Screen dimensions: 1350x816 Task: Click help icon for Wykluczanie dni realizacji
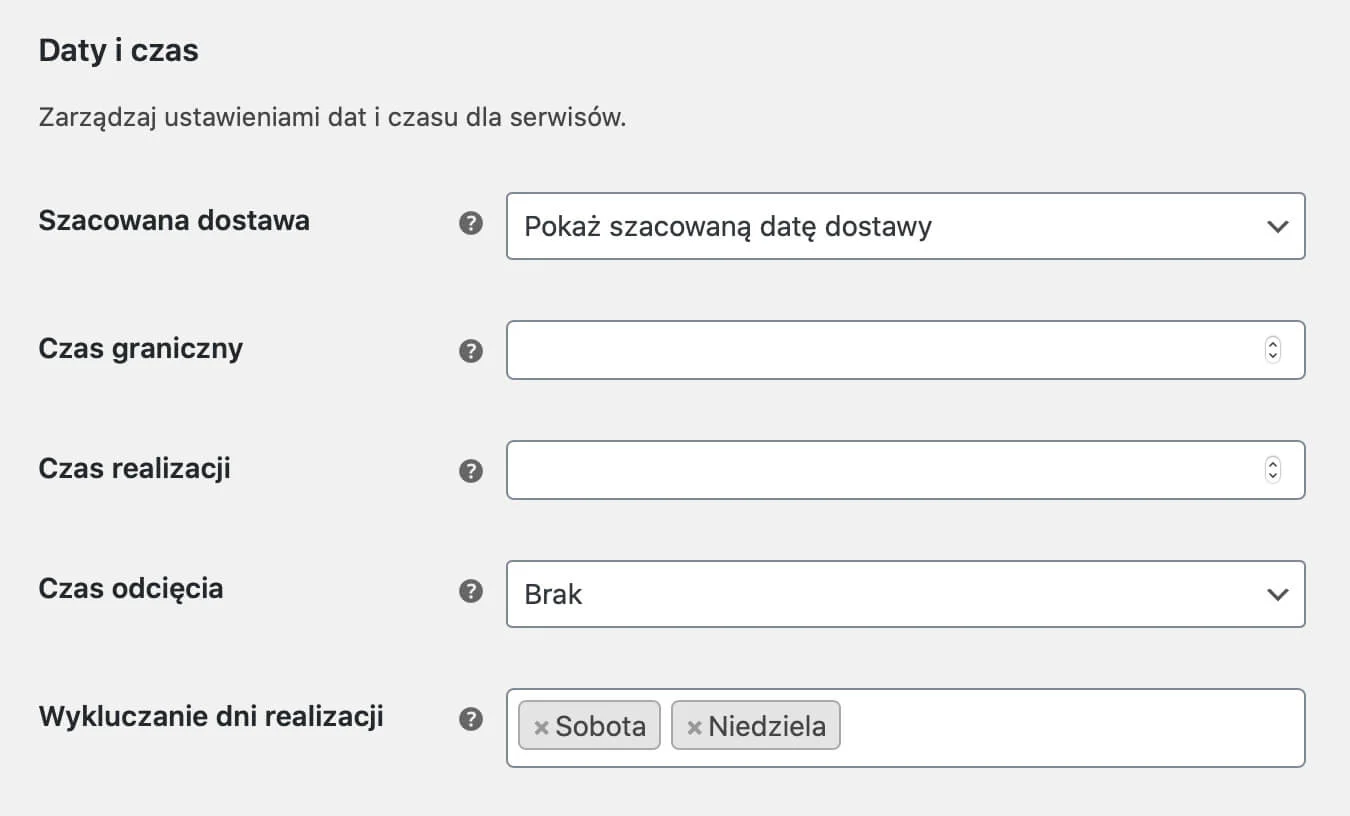[471, 719]
